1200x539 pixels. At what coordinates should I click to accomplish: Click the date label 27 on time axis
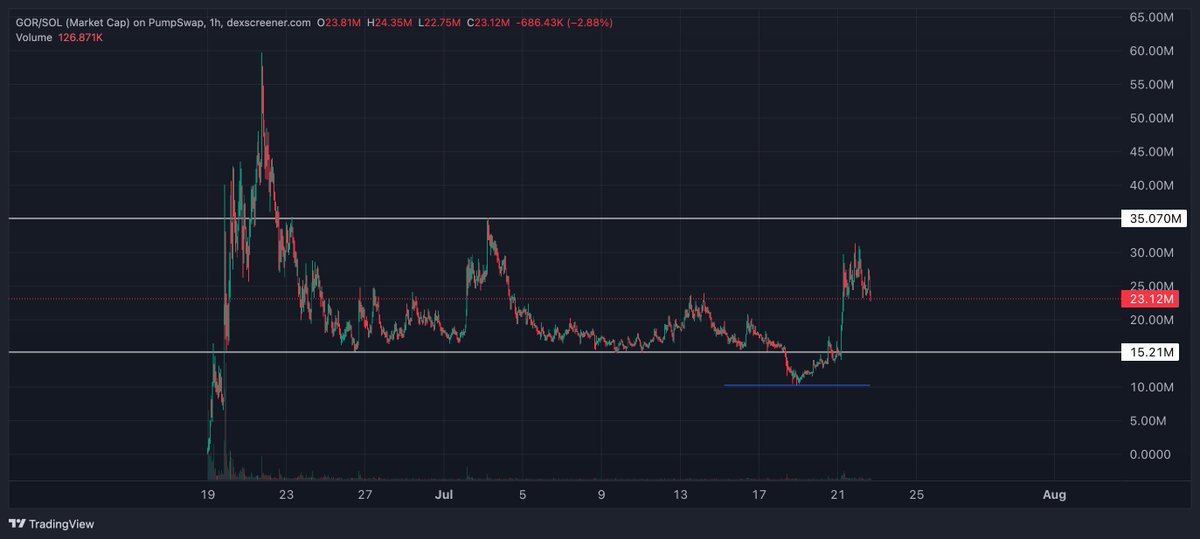[365, 495]
